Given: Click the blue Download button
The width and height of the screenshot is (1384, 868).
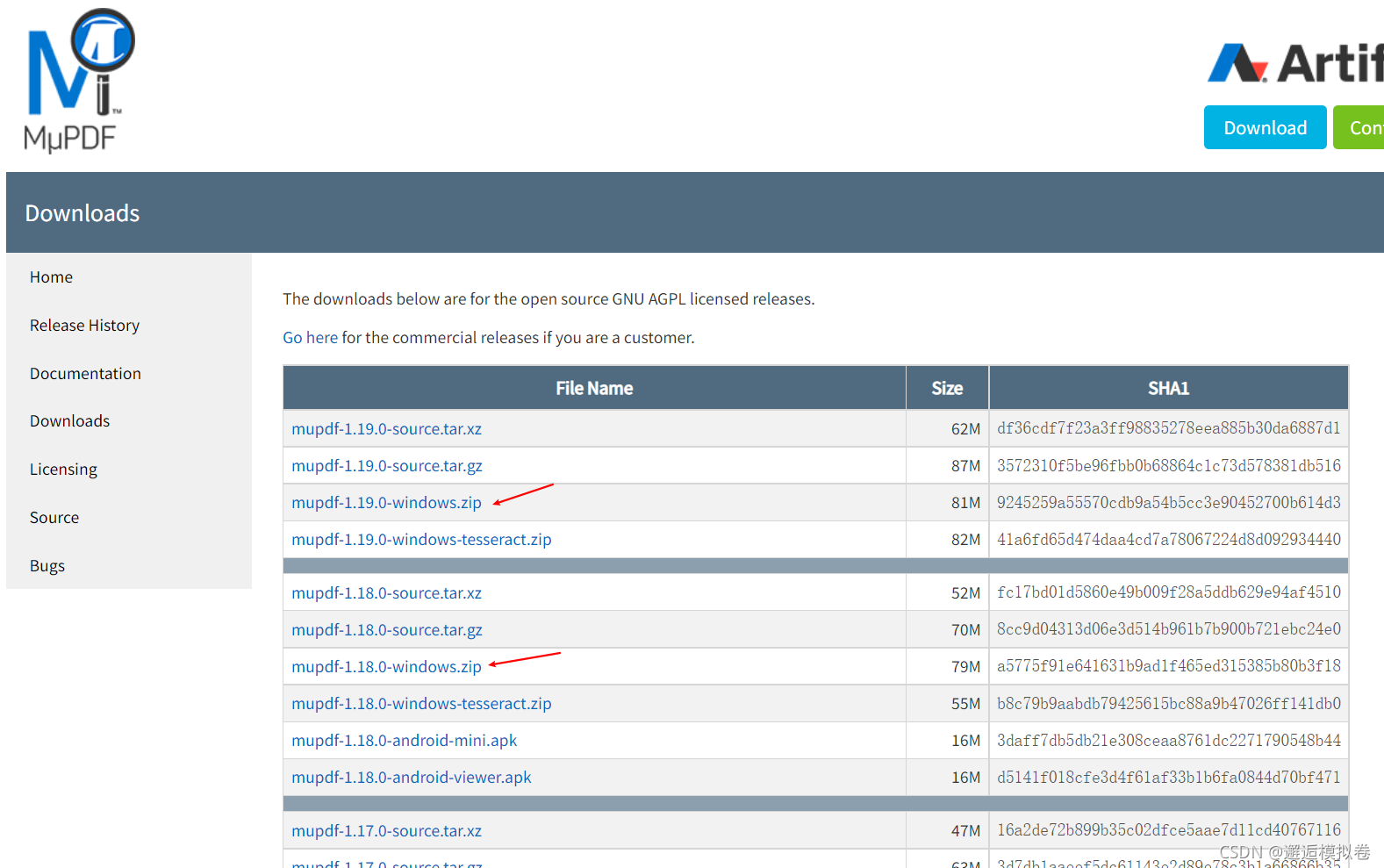Looking at the screenshot, I should 1265,127.
